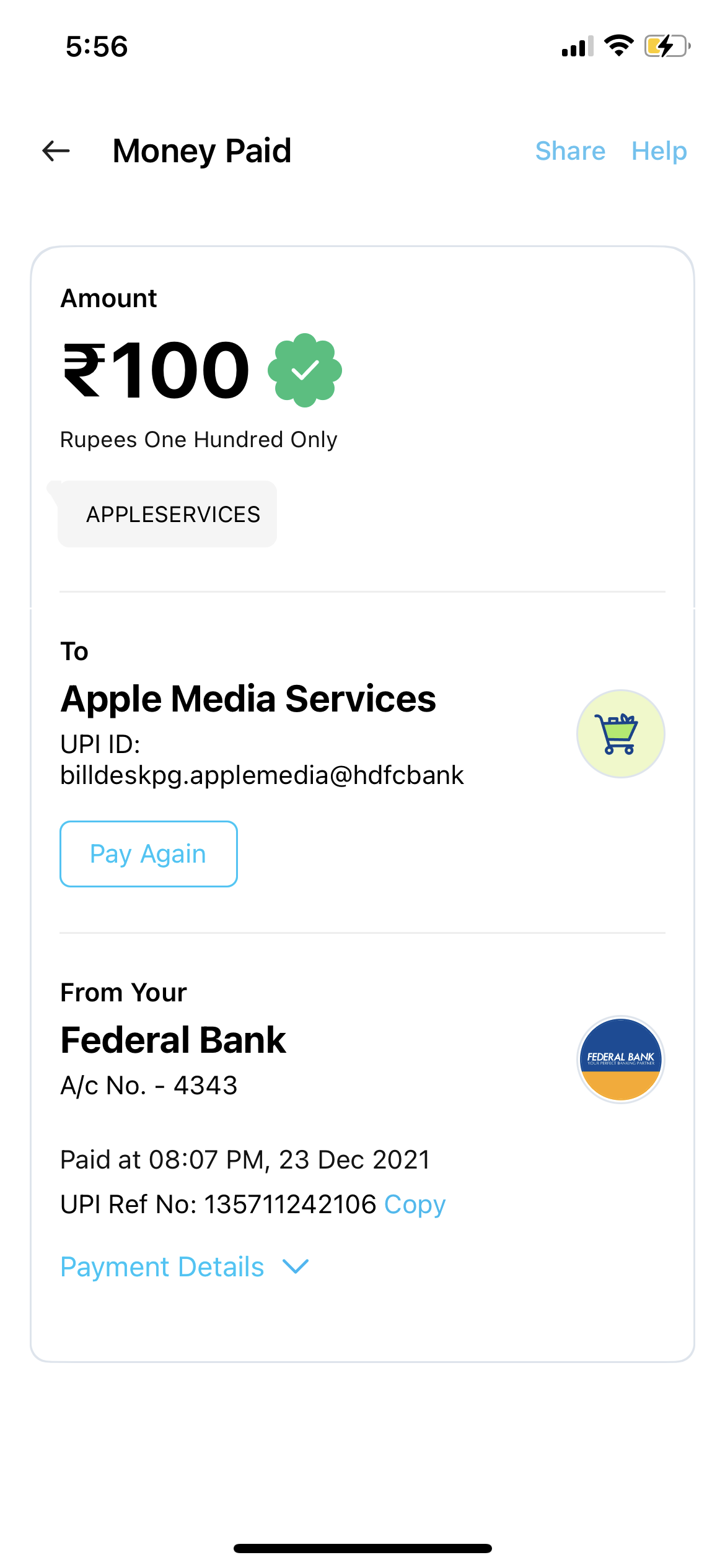Viewport: 725px width, 1568px height.
Task: Open the Payment Details section
Action: point(162,1266)
